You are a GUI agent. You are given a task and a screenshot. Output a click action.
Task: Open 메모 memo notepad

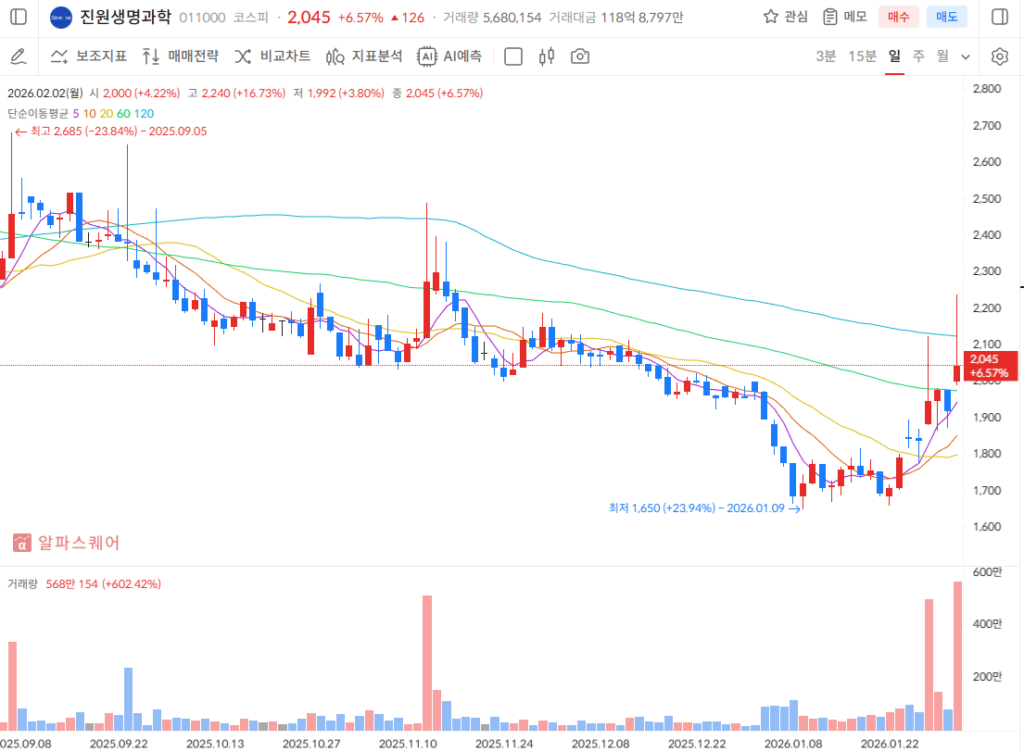(x=845, y=17)
